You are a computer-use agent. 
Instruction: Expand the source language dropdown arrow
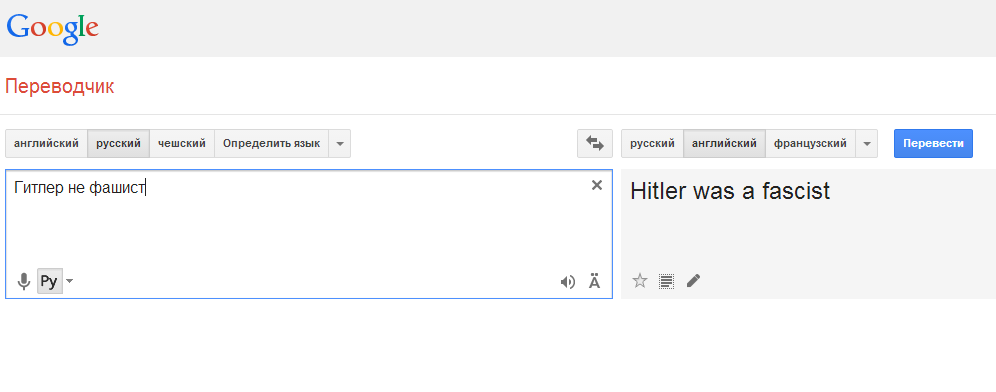340,144
